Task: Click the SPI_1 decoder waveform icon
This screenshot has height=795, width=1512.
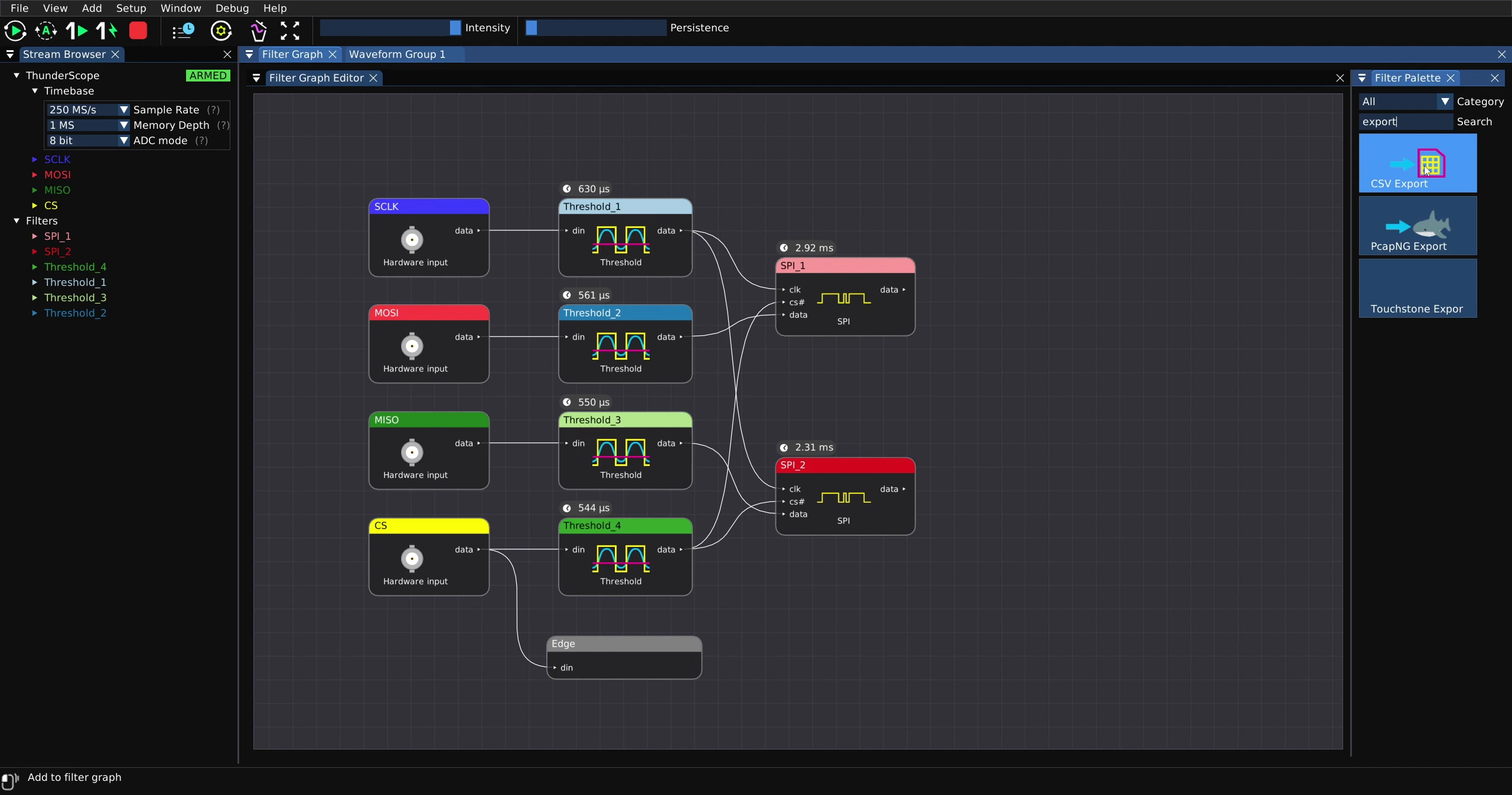Action: point(843,298)
